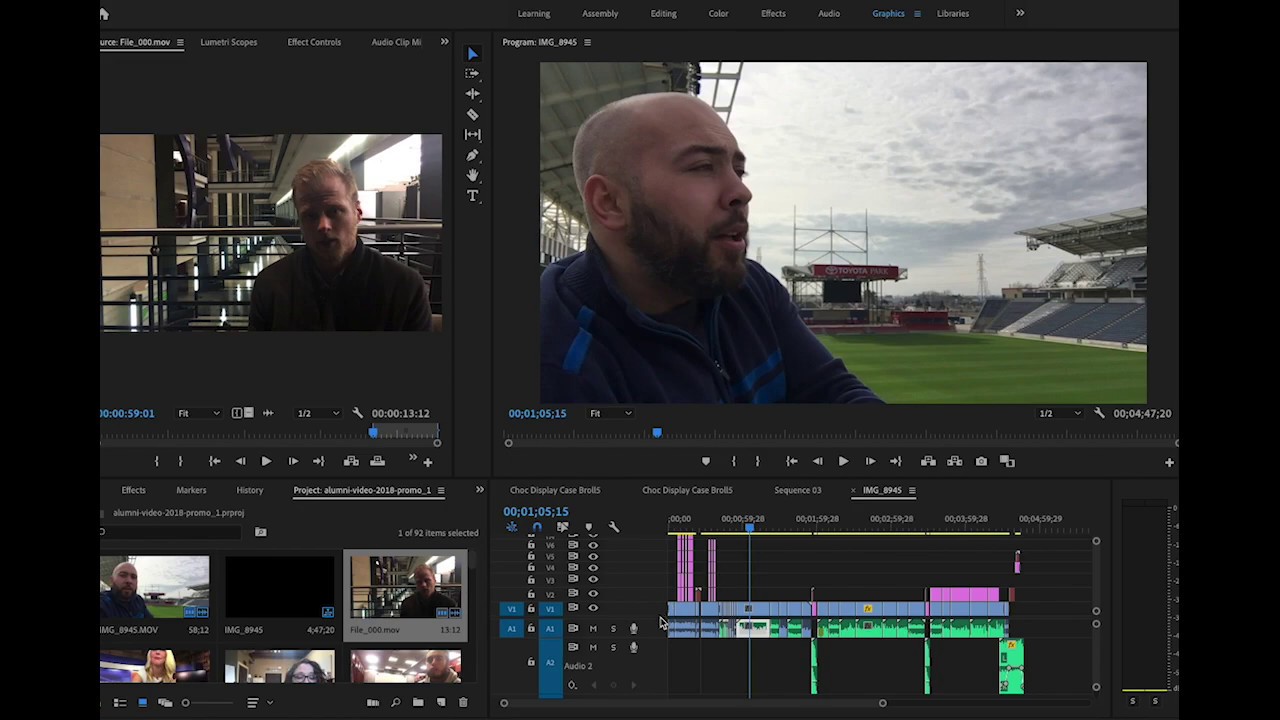The height and width of the screenshot is (720, 1280).
Task: Click Program monitor playhead on scrub bar
Action: [657, 433]
